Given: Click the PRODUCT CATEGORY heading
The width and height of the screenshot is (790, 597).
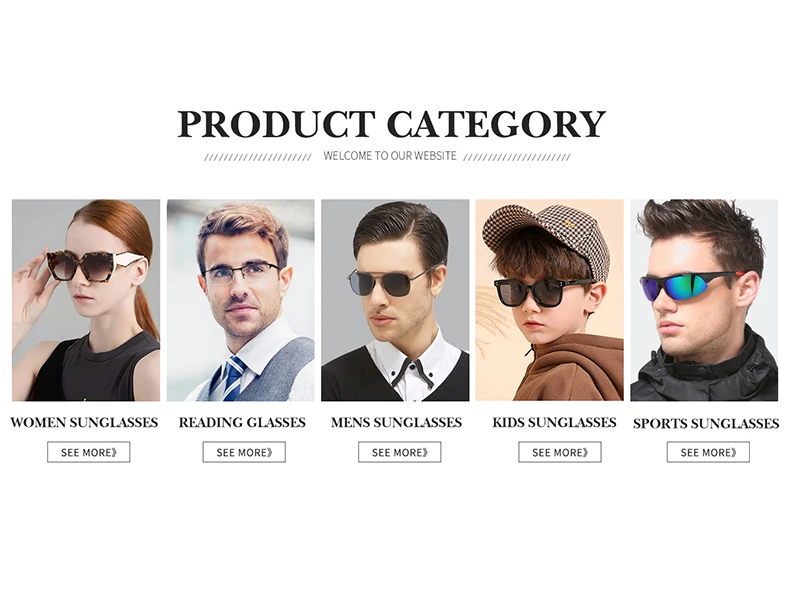Looking at the screenshot, I should (391, 124).
